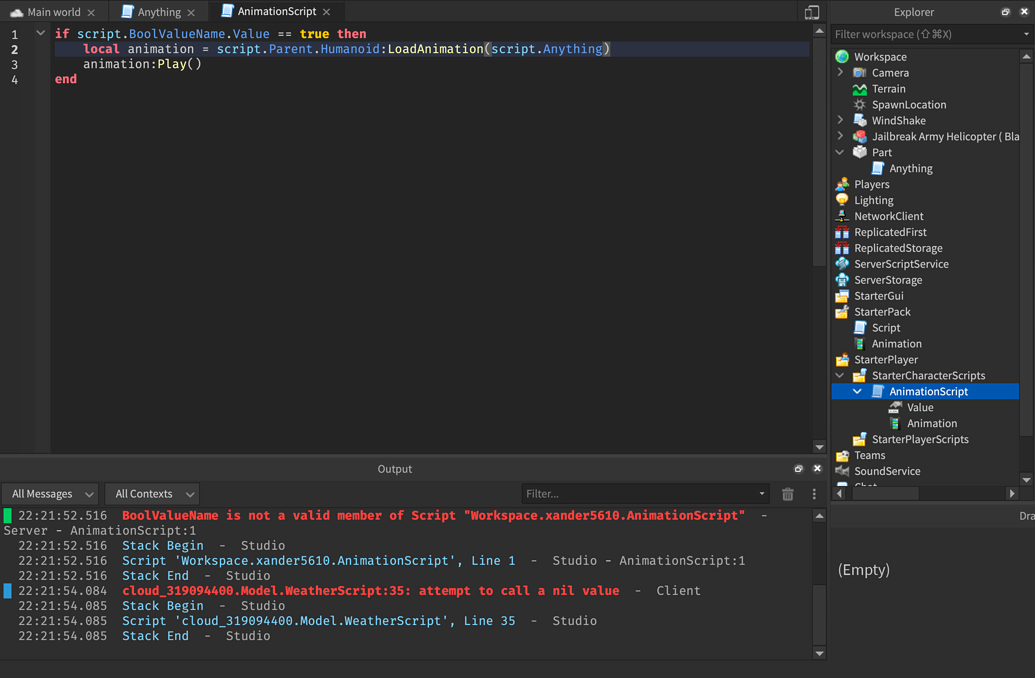1035x678 pixels.
Task: Select Script under StarterPack
Action: pyautogui.click(x=886, y=327)
